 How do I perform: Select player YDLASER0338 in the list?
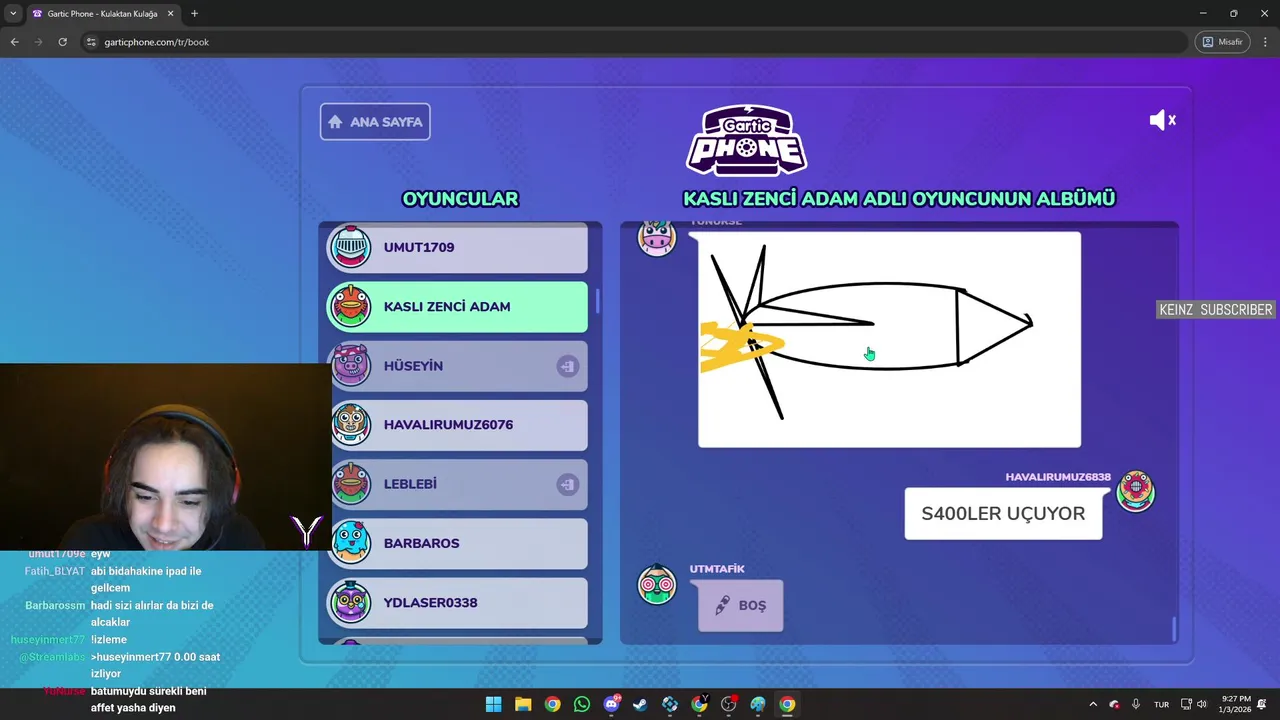[x=458, y=602]
